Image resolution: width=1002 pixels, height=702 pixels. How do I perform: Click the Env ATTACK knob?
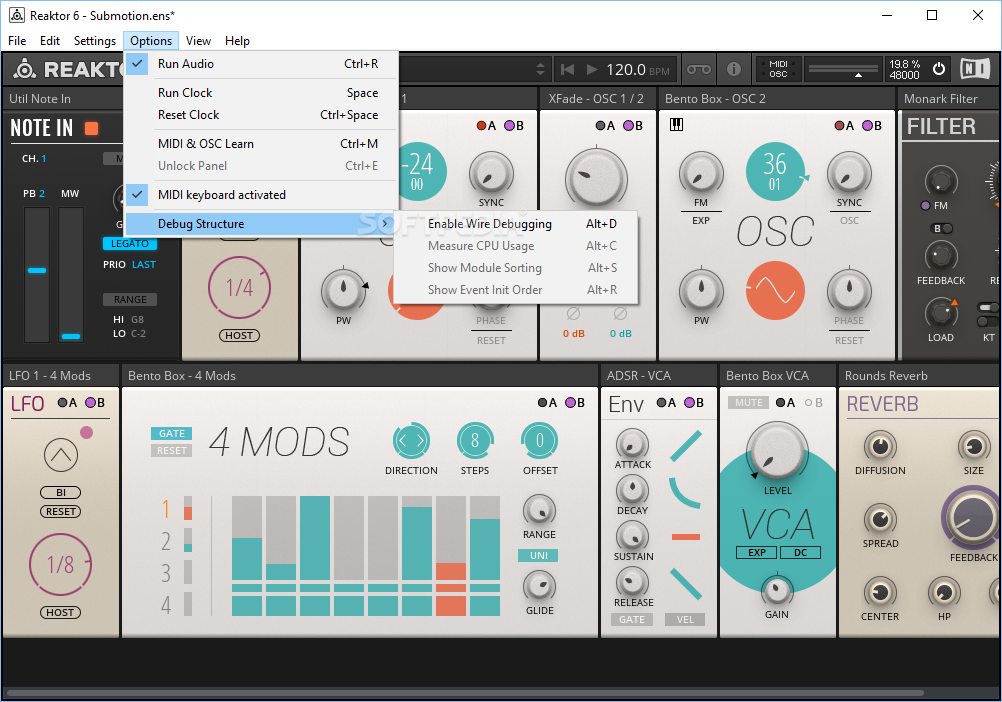(632, 444)
